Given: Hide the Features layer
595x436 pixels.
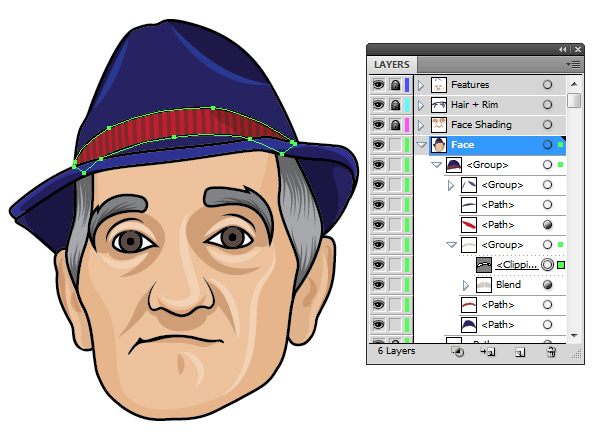Looking at the screenshot, I should [x=378, y=85].
